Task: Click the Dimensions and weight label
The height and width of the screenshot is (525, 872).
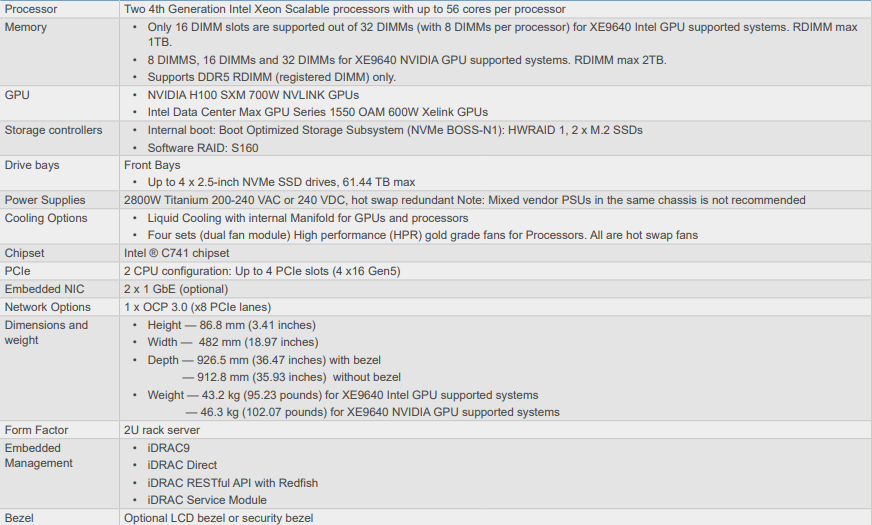Action: 46,332
